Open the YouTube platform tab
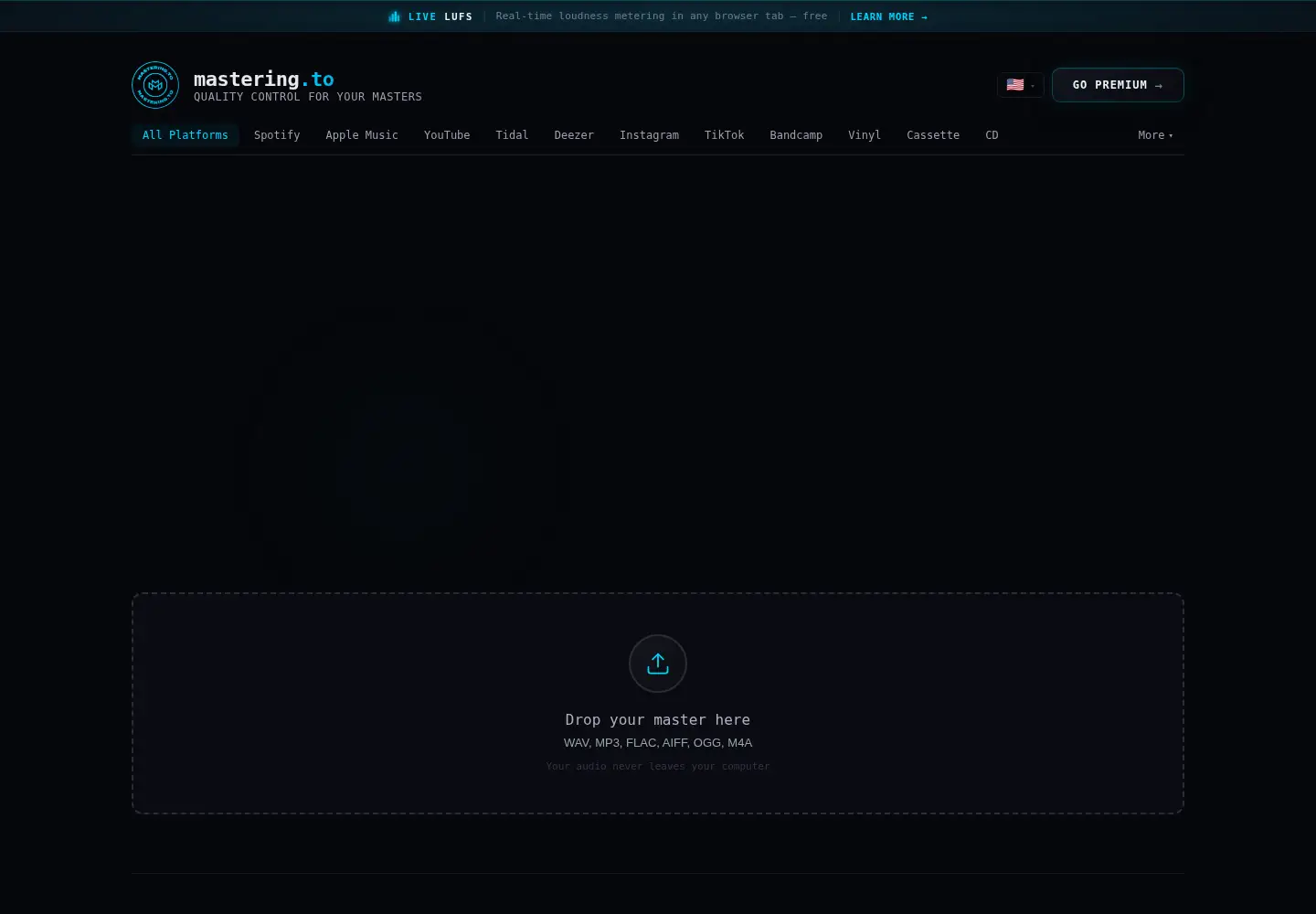This screenshot has width=1316, height=914. click(x=447, y=135)
